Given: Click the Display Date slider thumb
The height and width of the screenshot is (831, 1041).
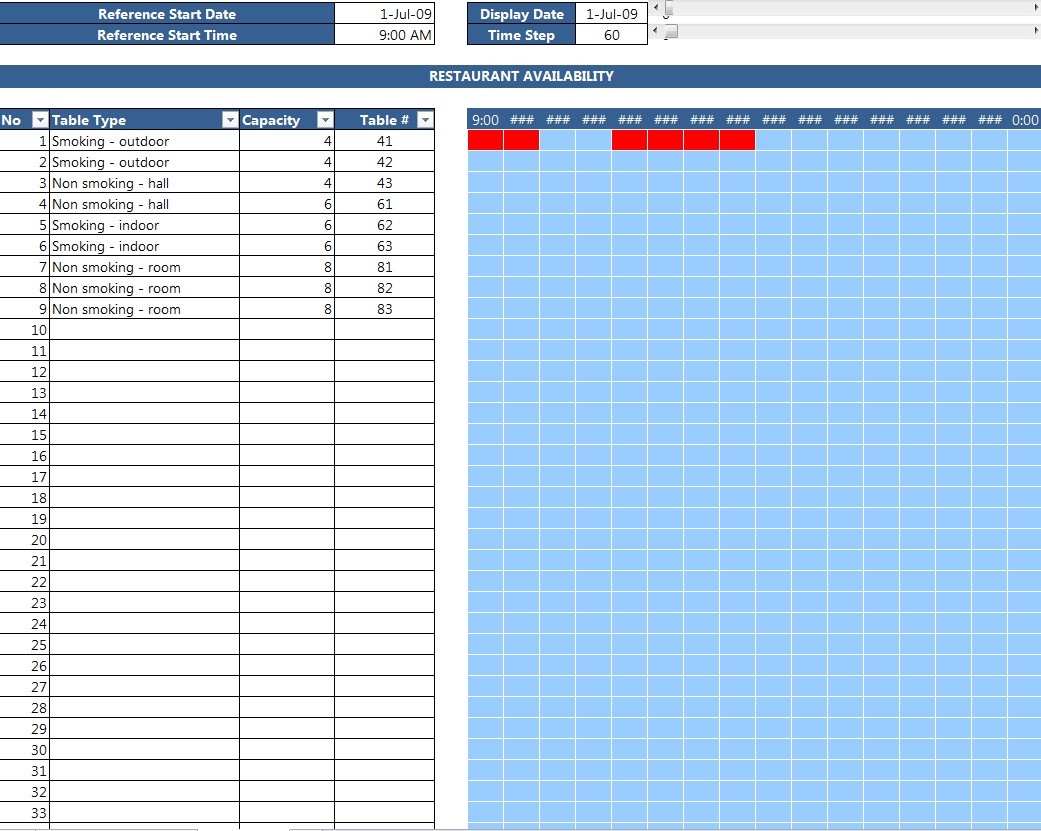Looking at the screenshot, I should (669, 9).
